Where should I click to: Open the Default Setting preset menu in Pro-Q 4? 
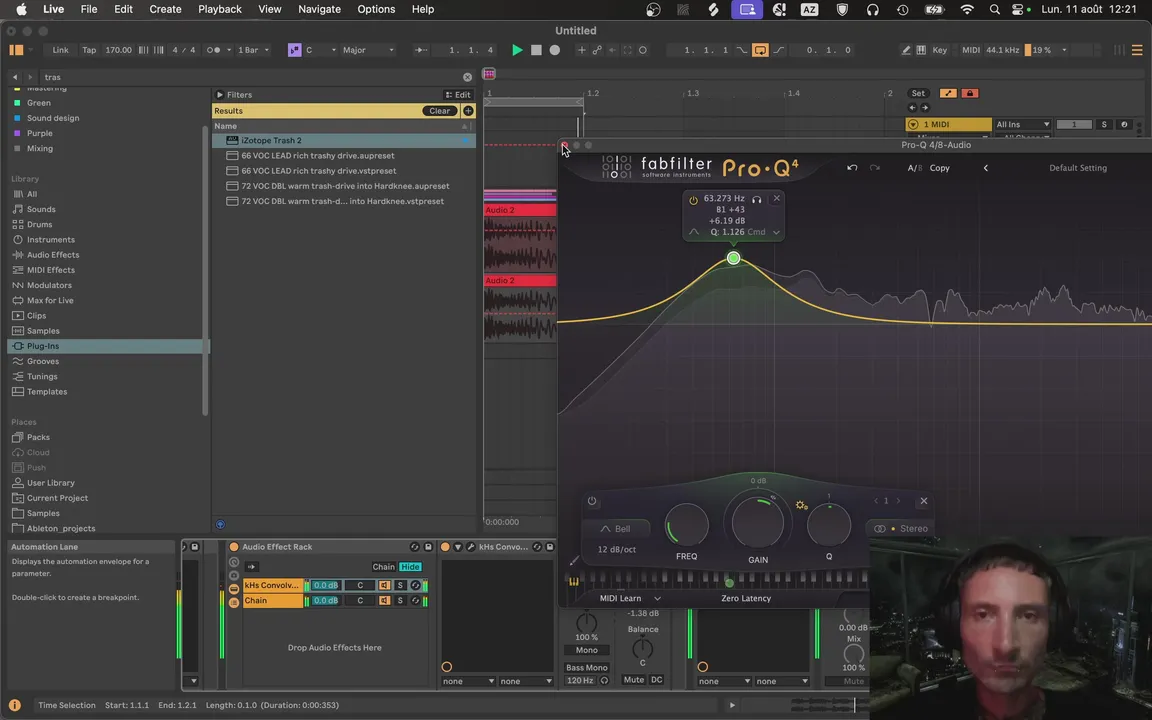[x=1078, y=168]
